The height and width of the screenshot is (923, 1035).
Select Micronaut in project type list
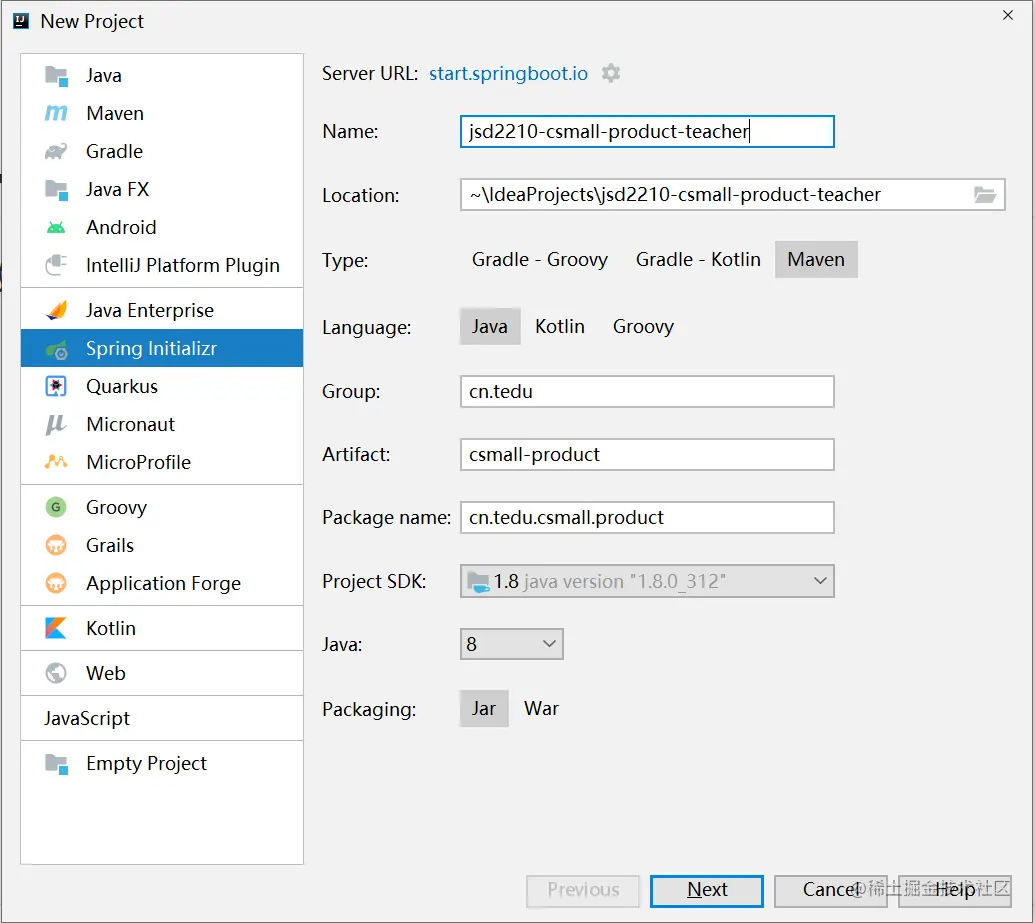tap(162, 425)
